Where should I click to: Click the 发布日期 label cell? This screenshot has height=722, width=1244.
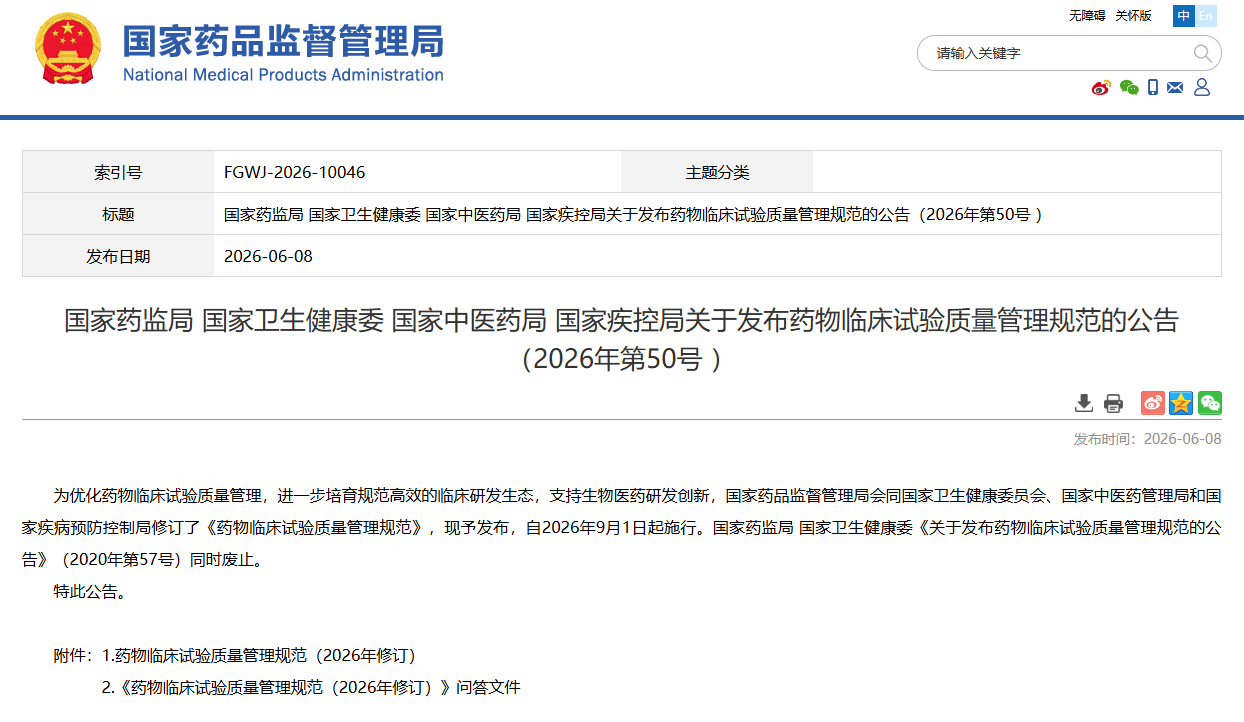118,256
